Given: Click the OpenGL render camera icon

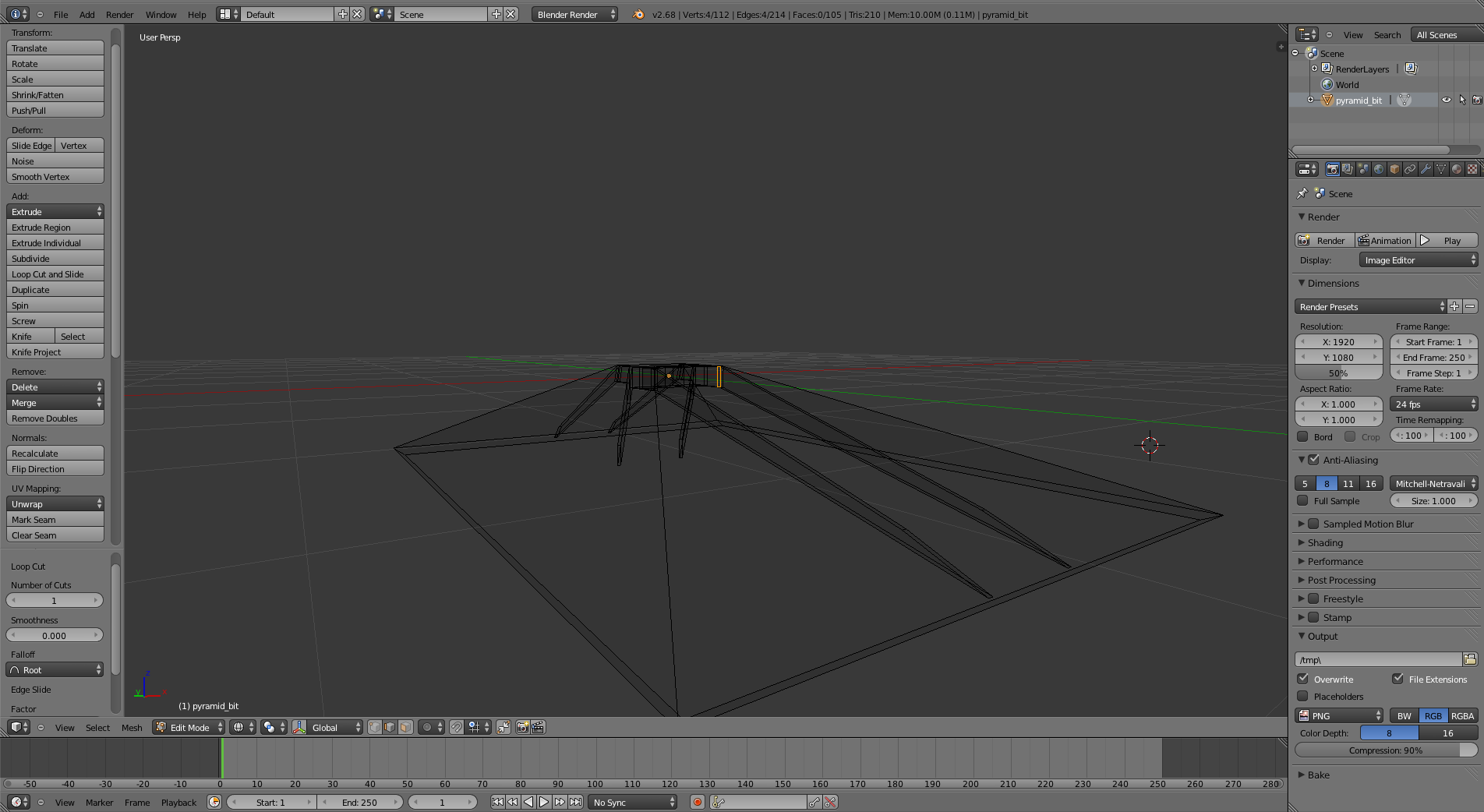Looking at the screenshot, I should [522, 727].
